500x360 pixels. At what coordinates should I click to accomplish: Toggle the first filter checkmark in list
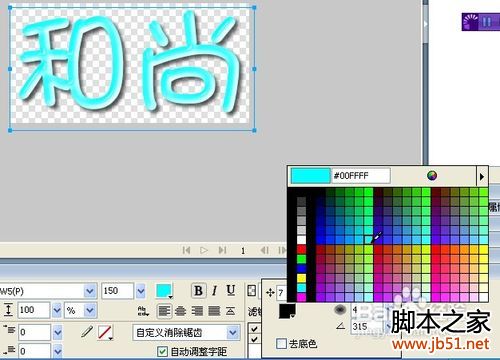(x=254, y=329)
